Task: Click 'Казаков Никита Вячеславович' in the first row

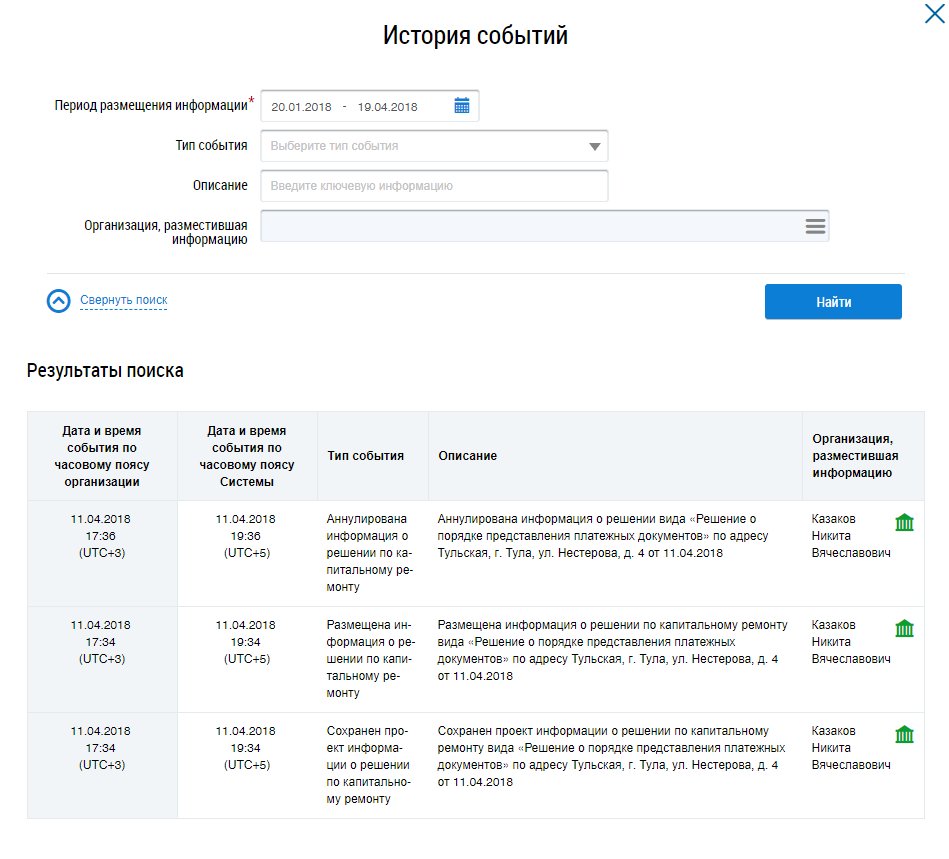Action: (x=849, y=536)
